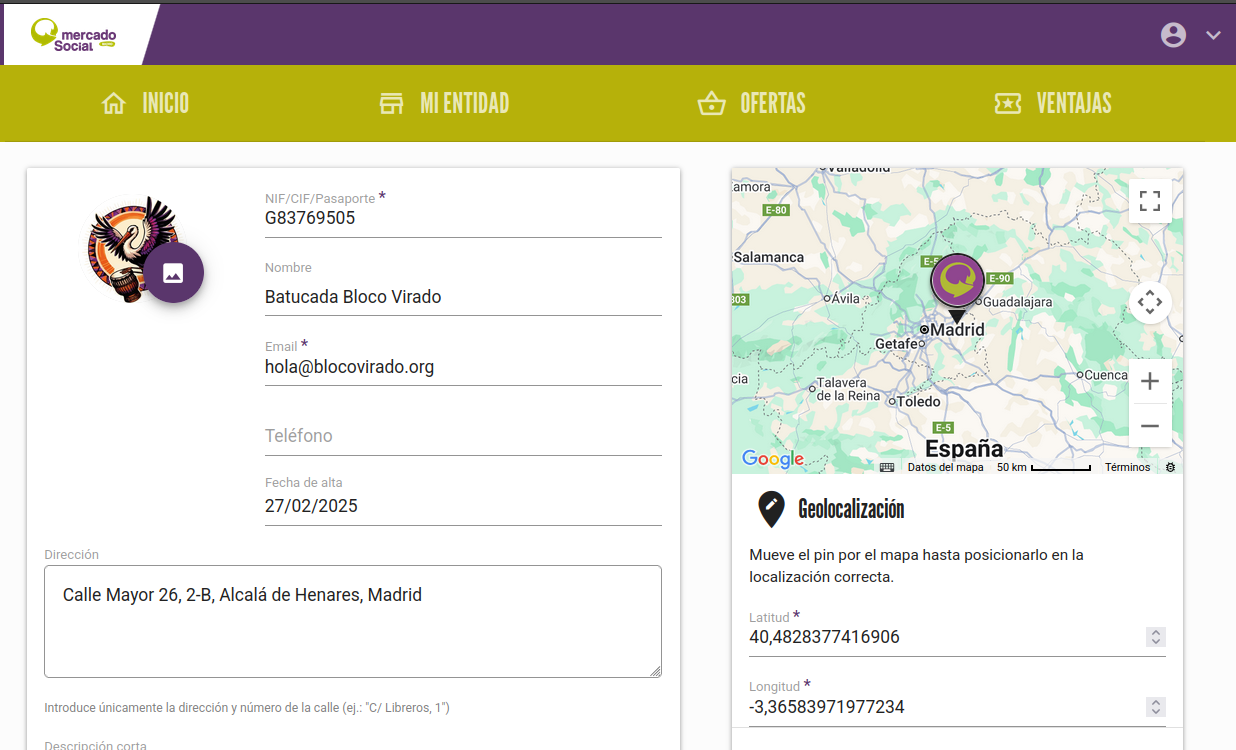The height and width of the screenshot is (750, 1236).
Task: Open the map keyboard shortcuts icon
Action: point(886,467)
